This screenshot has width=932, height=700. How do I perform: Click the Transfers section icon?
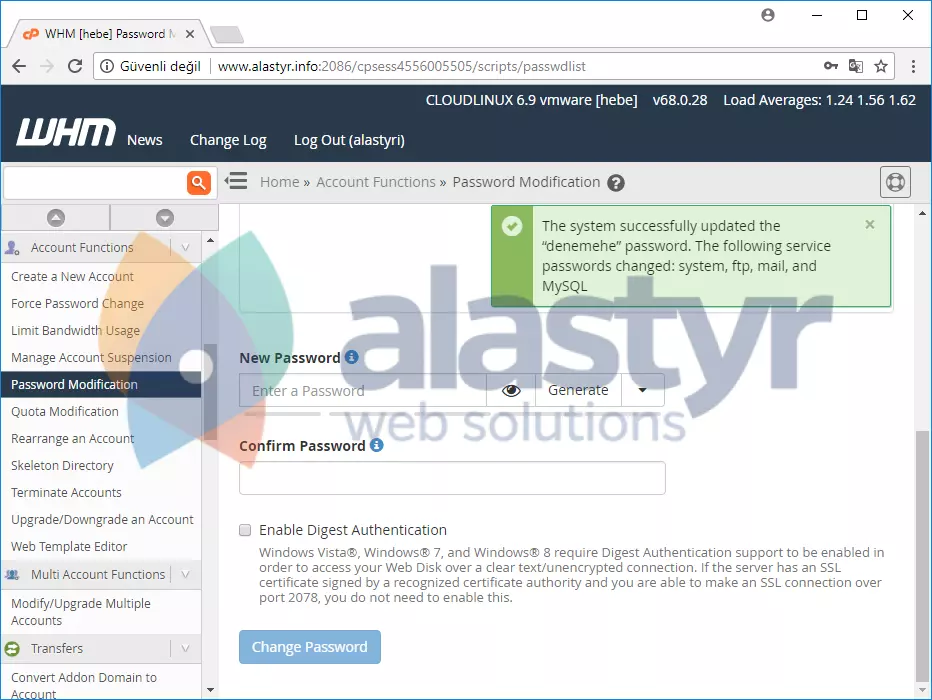tap(12, 648)
